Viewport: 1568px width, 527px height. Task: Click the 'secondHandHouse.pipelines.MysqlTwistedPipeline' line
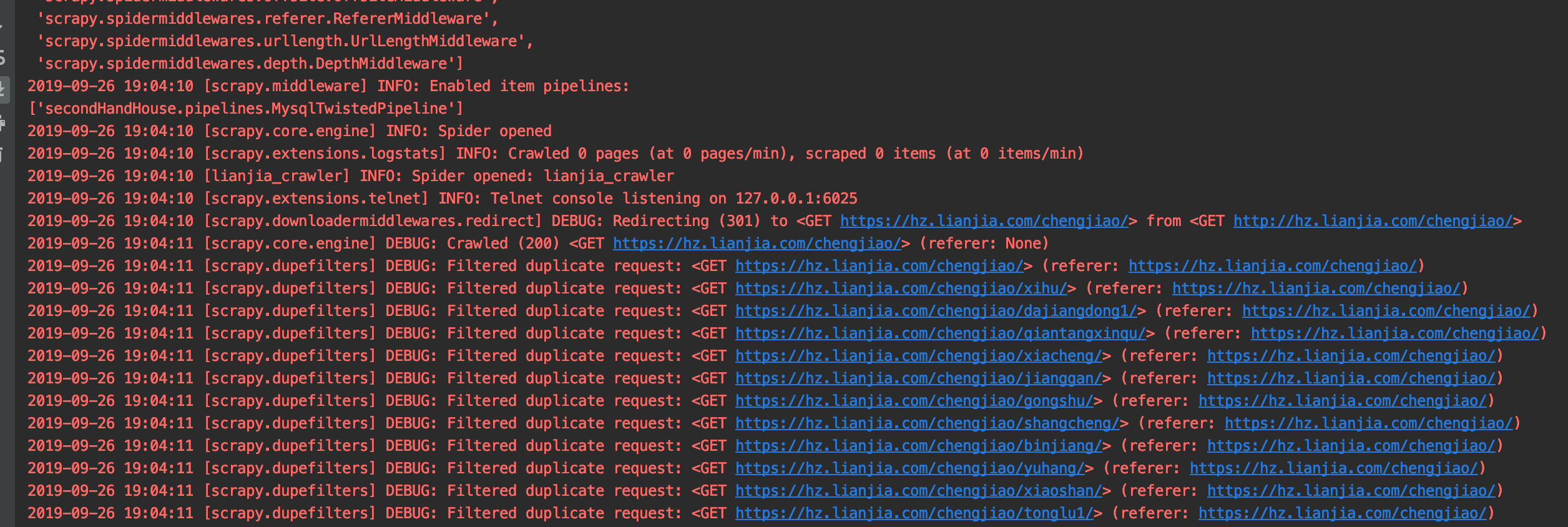tap(246, 109)
